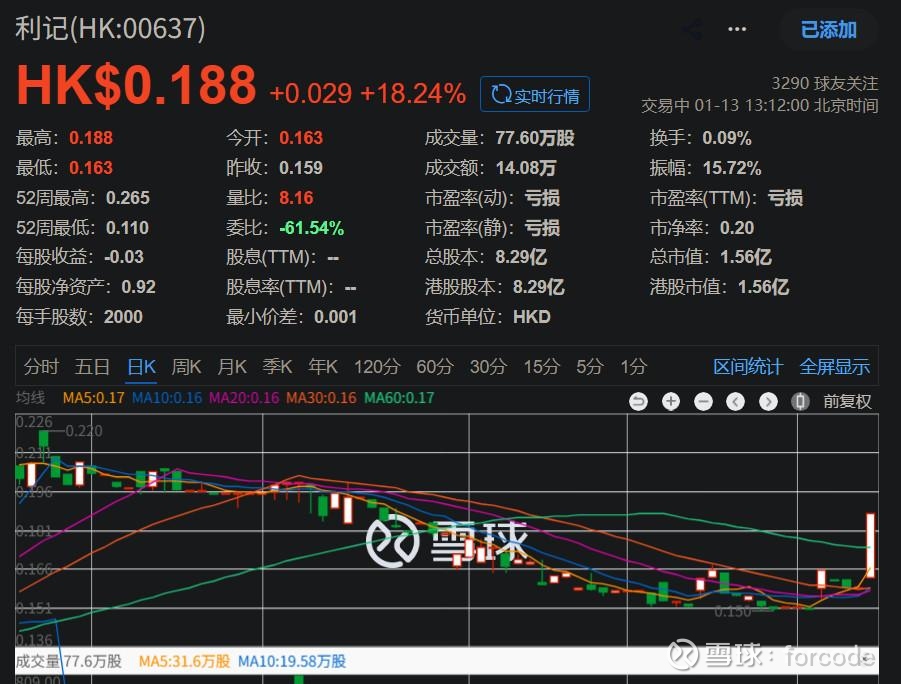Click the MA10:0.16 moving average label
Viewport: 901px width, 684px height.
click(x=167, y=398)
